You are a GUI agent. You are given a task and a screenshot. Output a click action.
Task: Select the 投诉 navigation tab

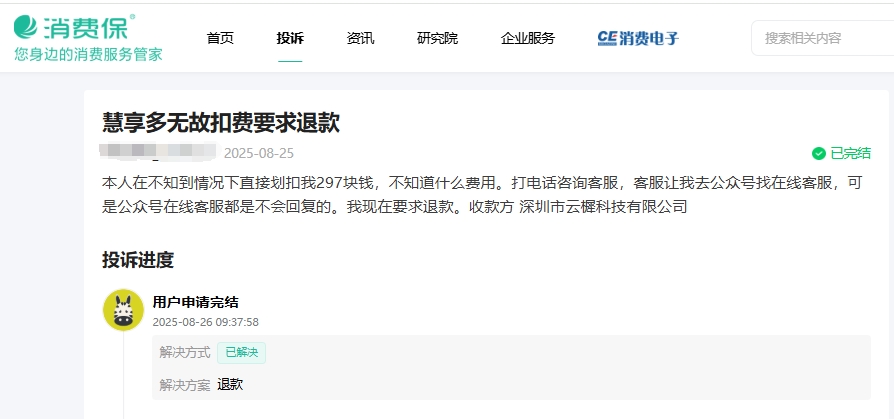(290, 38)
